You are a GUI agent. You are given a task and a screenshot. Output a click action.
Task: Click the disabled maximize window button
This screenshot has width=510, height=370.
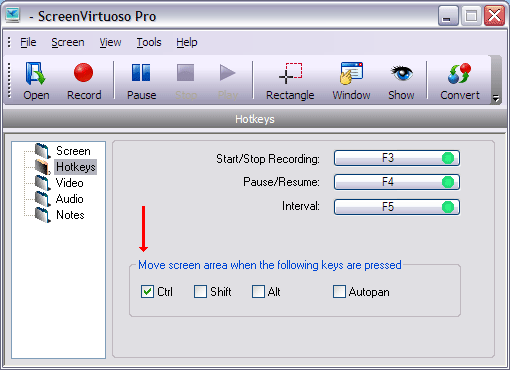pyautogui.click(x=471, y=16)
